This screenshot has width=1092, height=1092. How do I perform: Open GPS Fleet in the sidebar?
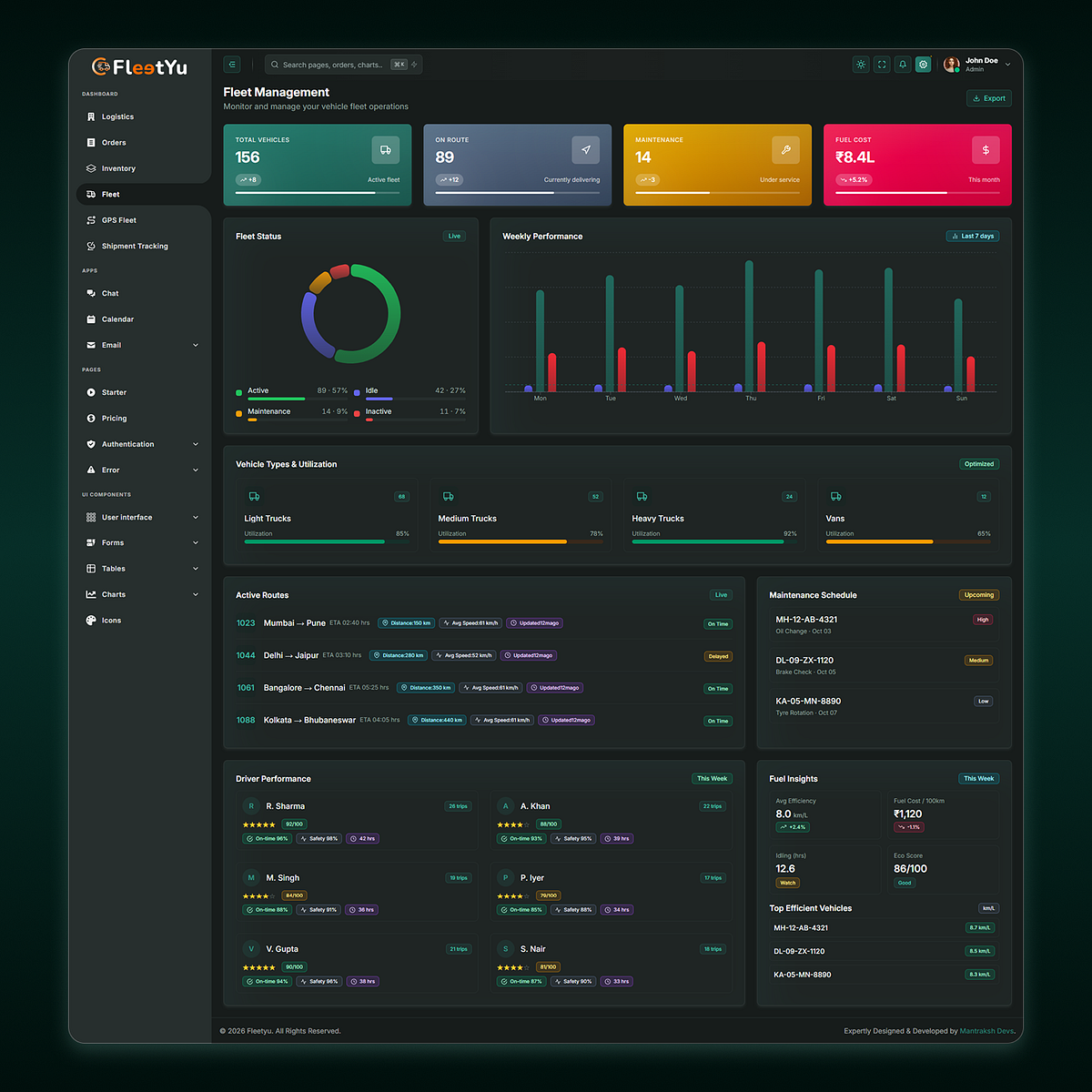point(118,220)
